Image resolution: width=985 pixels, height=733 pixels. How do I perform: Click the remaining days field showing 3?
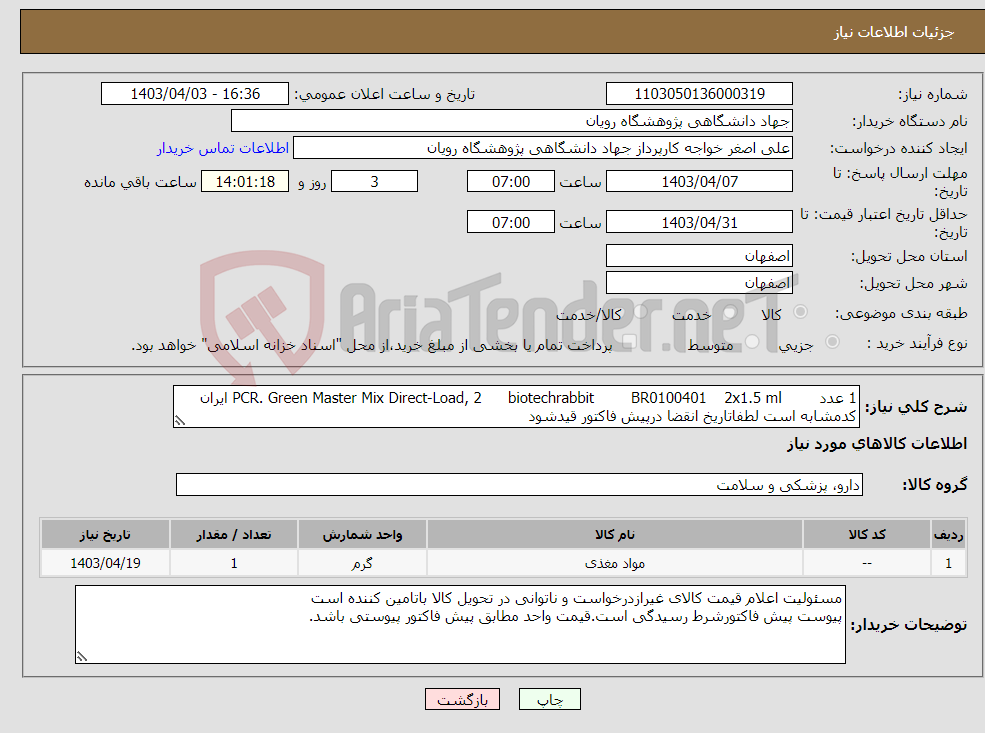pos(374,182)
